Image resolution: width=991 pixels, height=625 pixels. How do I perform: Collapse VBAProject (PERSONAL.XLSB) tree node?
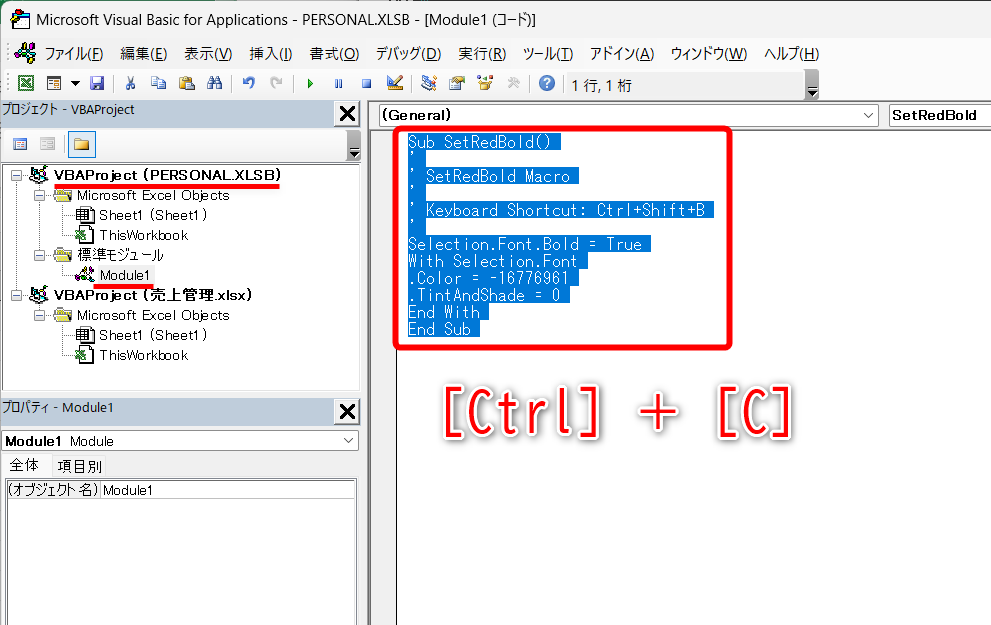pos(17,176)
